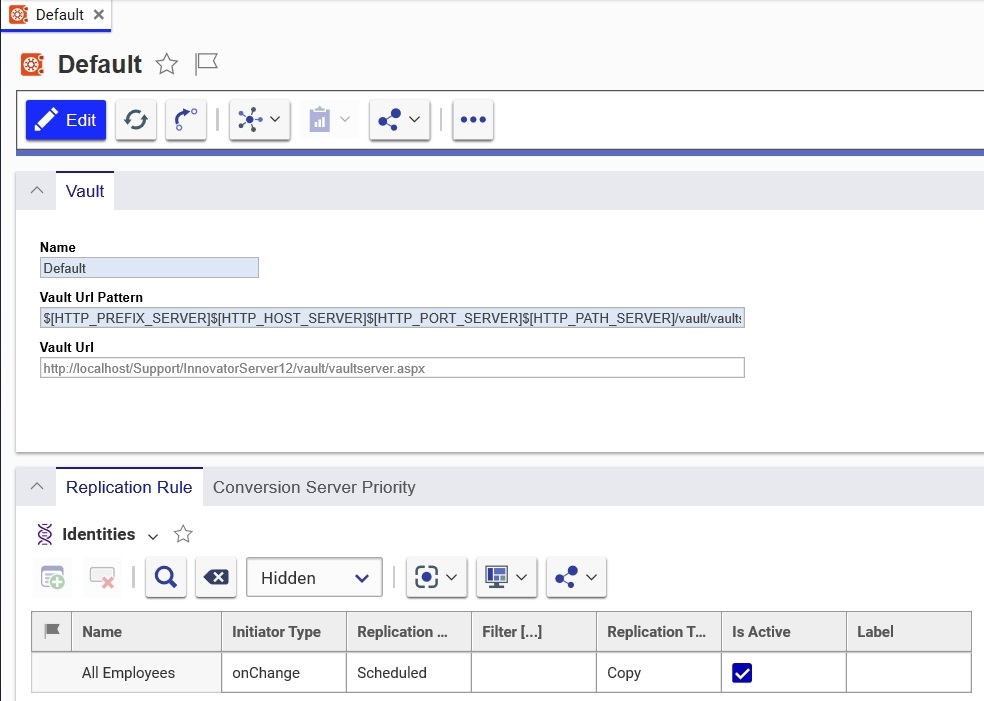Image resolution: width=984 pixels, height=701 pixels.
Task: Sort by Replication ... column header
Action: pyautogui.click(x=409, y=632)
